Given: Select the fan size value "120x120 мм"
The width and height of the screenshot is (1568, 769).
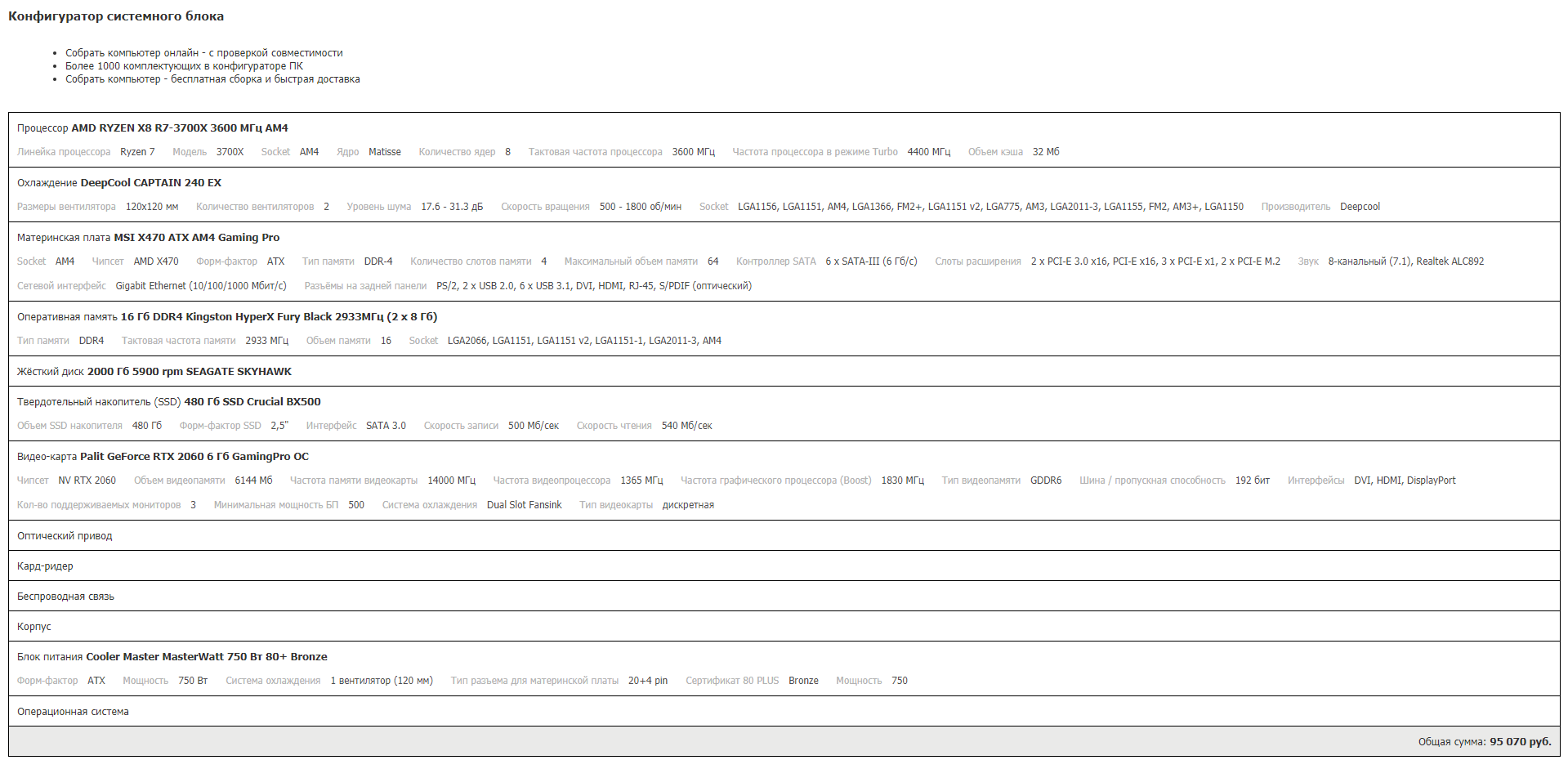Looking at the screenshot, I should coord(152,207).
